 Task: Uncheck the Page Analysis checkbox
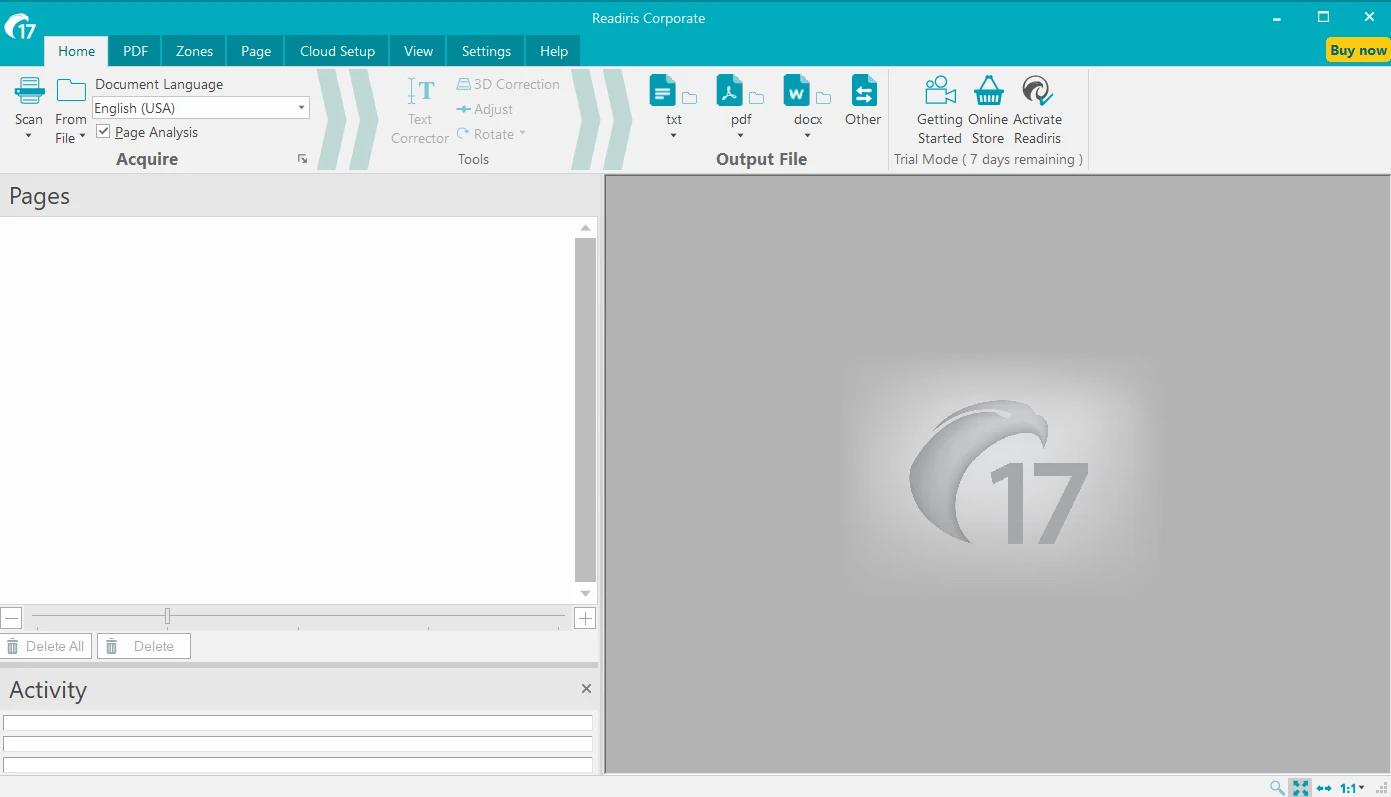coord(103,132)
